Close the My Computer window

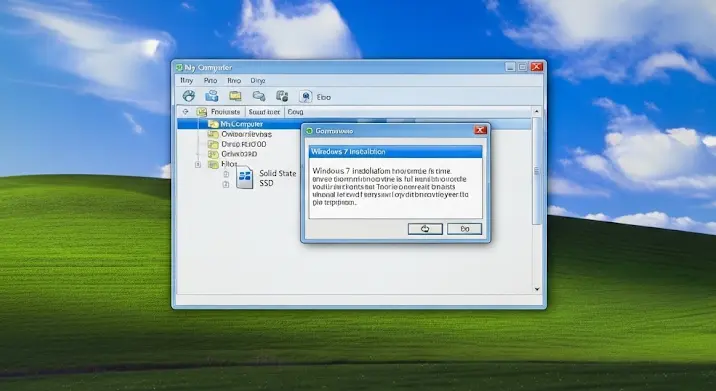click(x=537, y=67)
